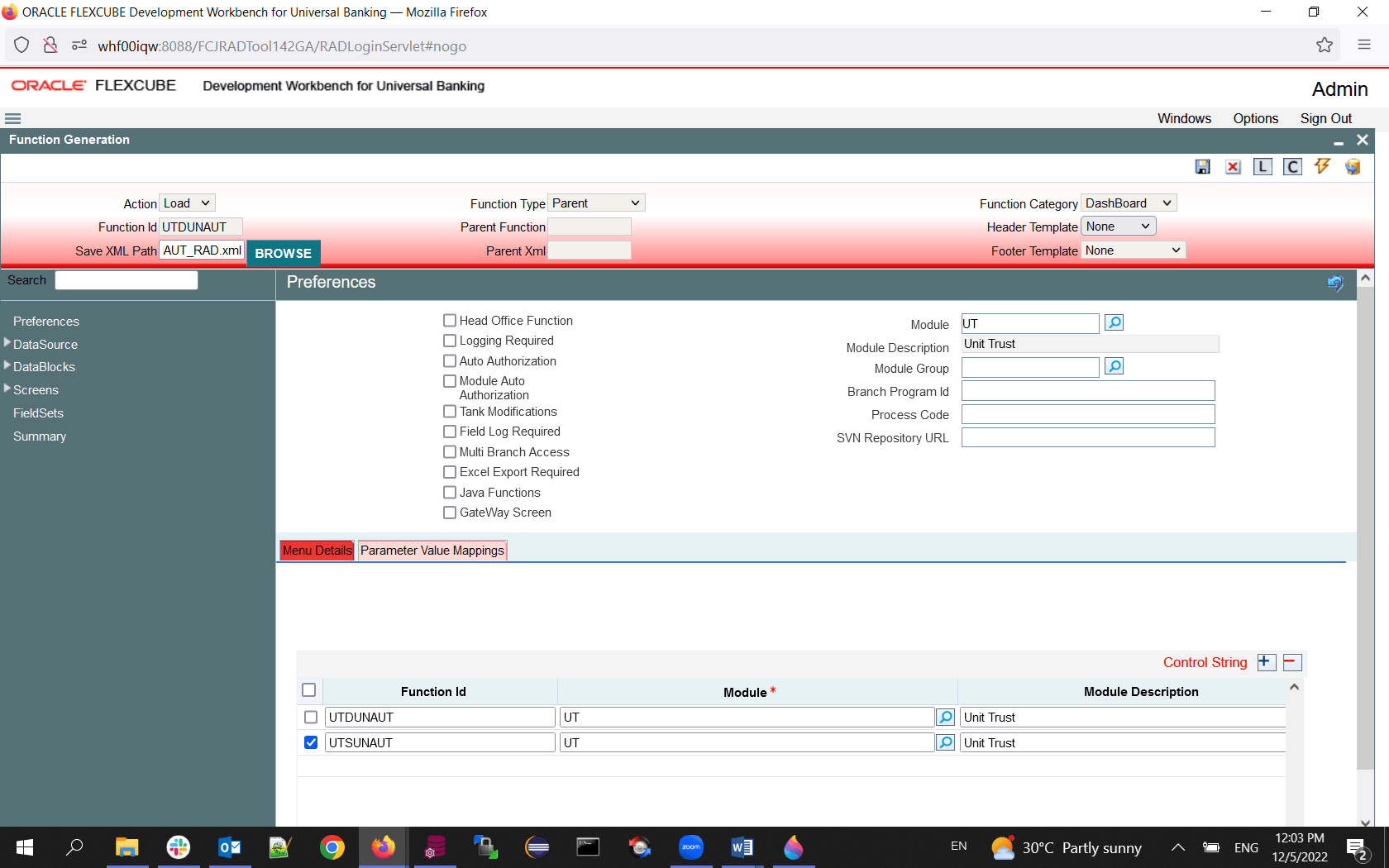Click the Sign Out link
Screen dimensions: 1389x868
(1326, 118)
